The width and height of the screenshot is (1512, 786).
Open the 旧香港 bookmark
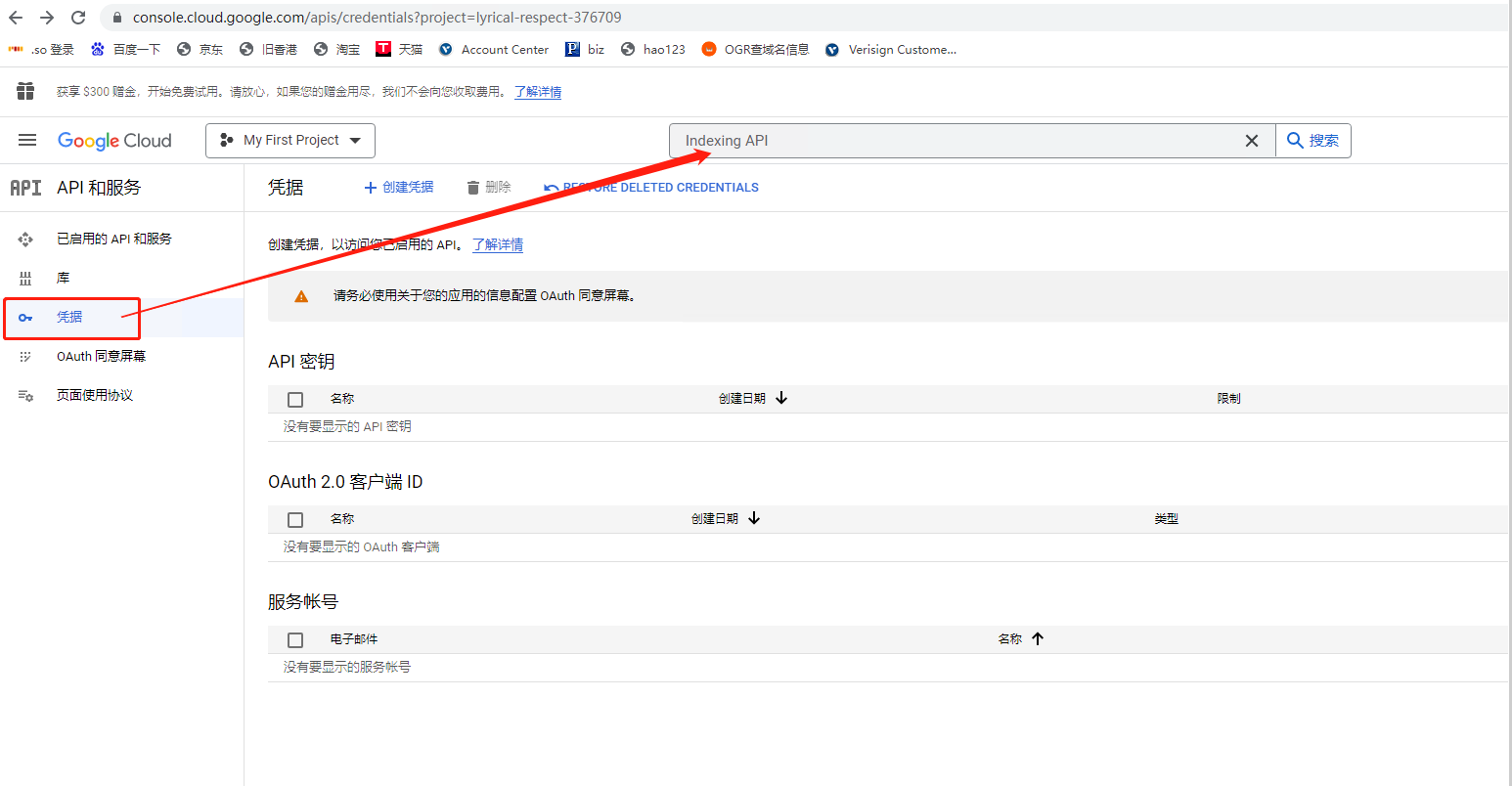tap(269, 49)
